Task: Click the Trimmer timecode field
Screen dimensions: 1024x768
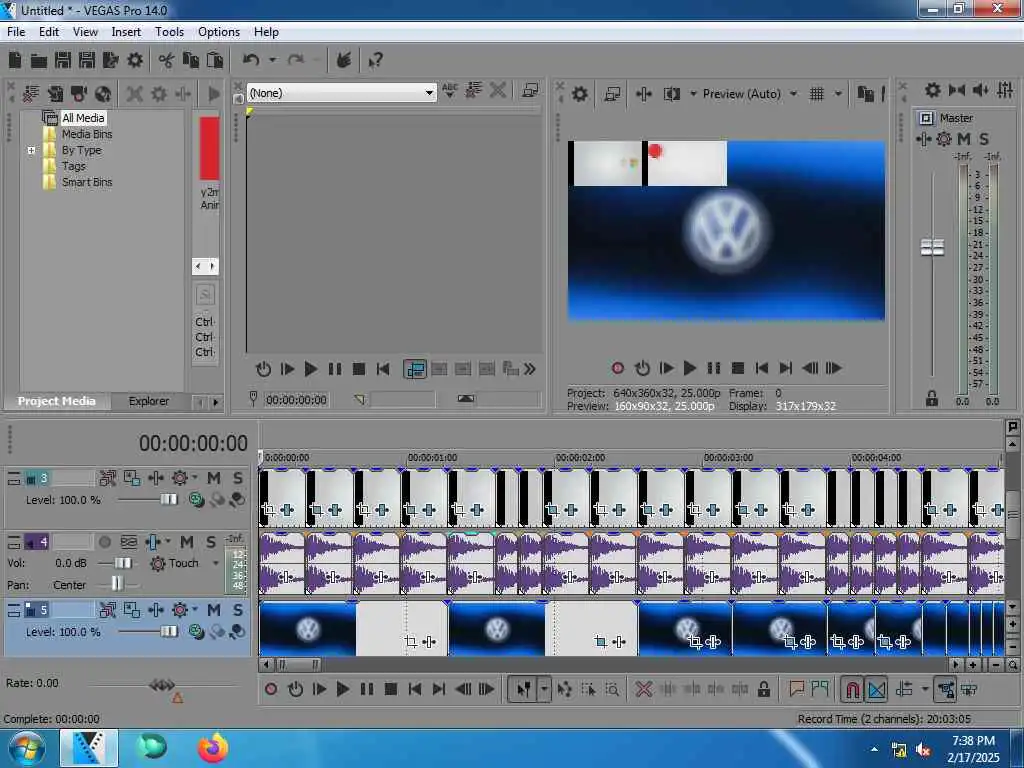Action: pos(296,400)
